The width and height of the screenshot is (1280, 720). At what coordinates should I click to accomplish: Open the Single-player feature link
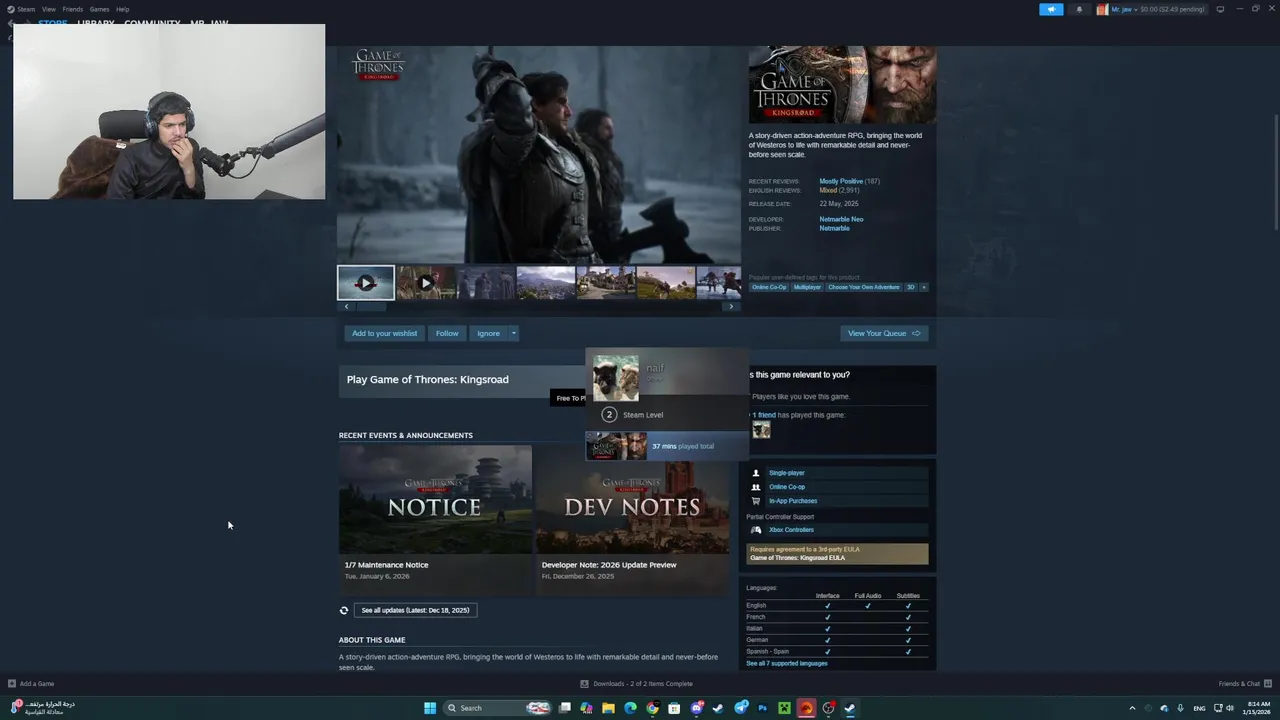tap(786, 473)
